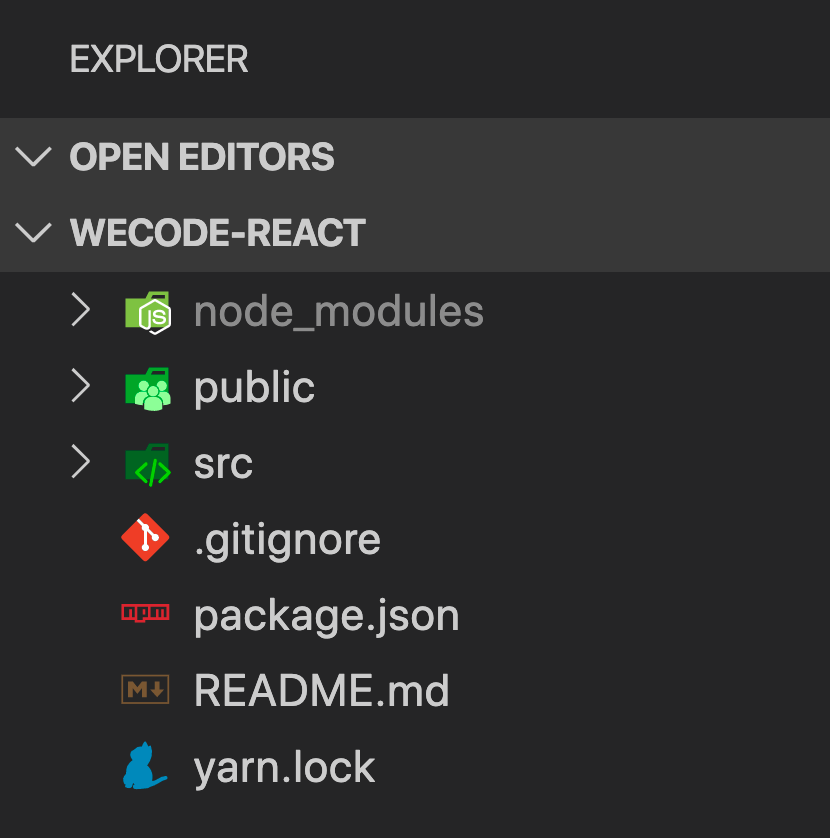Click the green public folder icon
The image size is (830, 838).
pyautogui.click(x=147, y=386)
